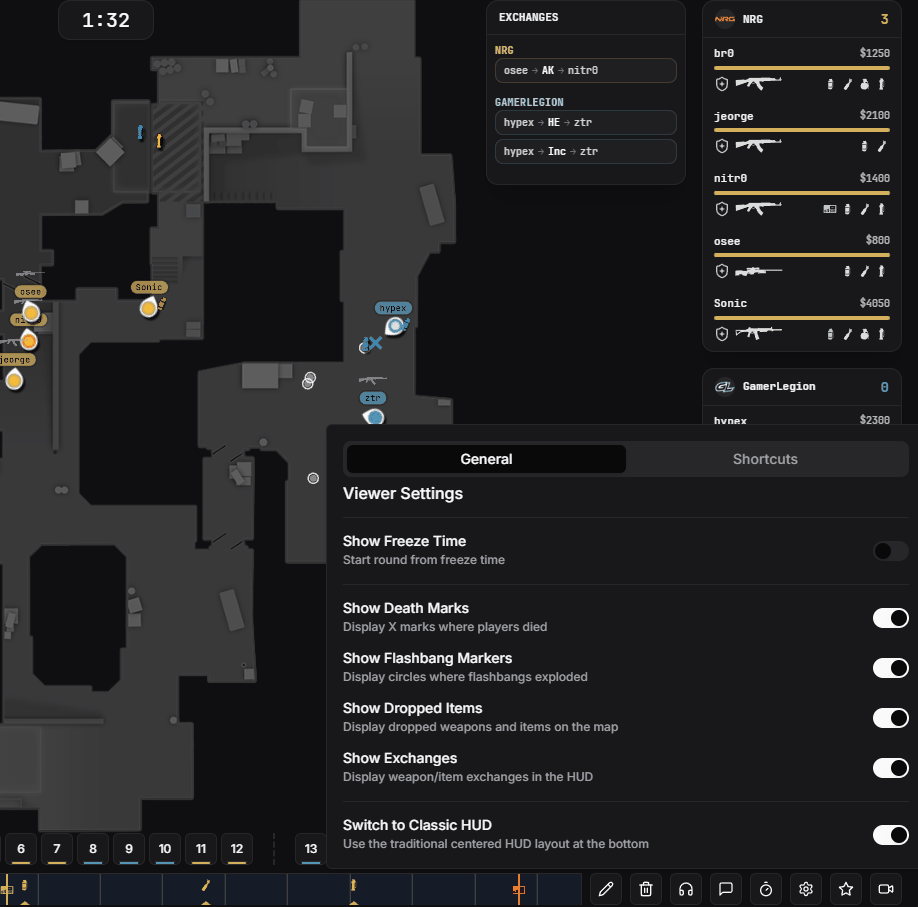The image size is (918, 907).
Task: Turn off Switch to Classic HUD
Action: tap(890, 835)
